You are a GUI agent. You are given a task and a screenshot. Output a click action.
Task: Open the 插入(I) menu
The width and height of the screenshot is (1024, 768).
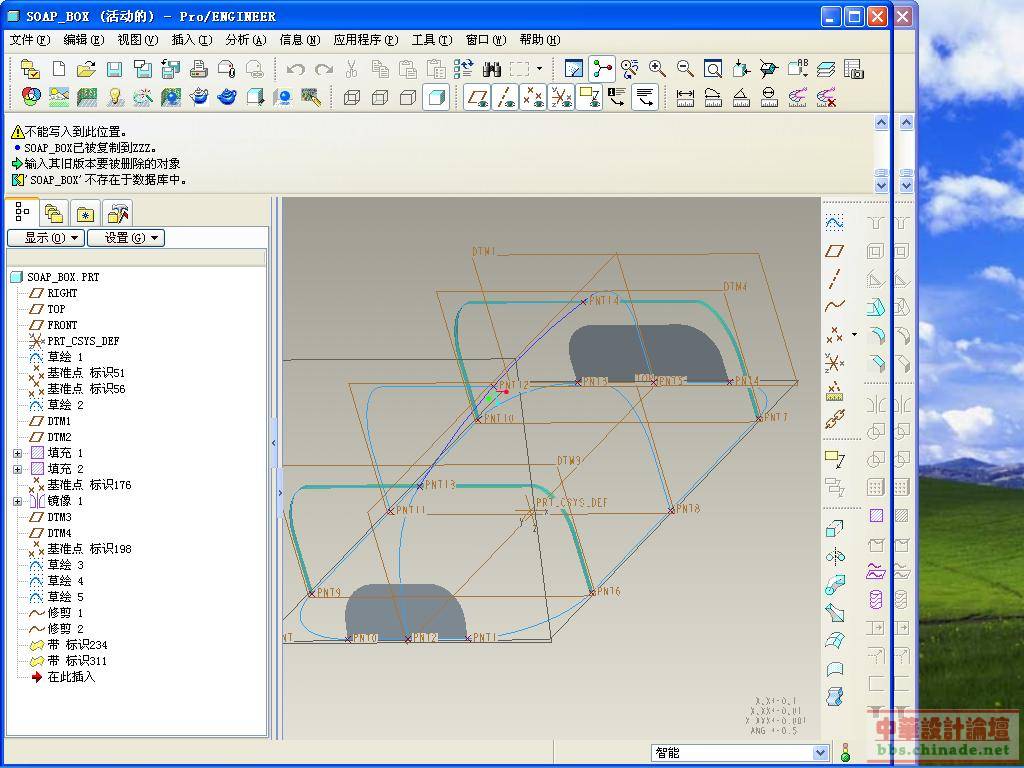(x=192, y=40)
